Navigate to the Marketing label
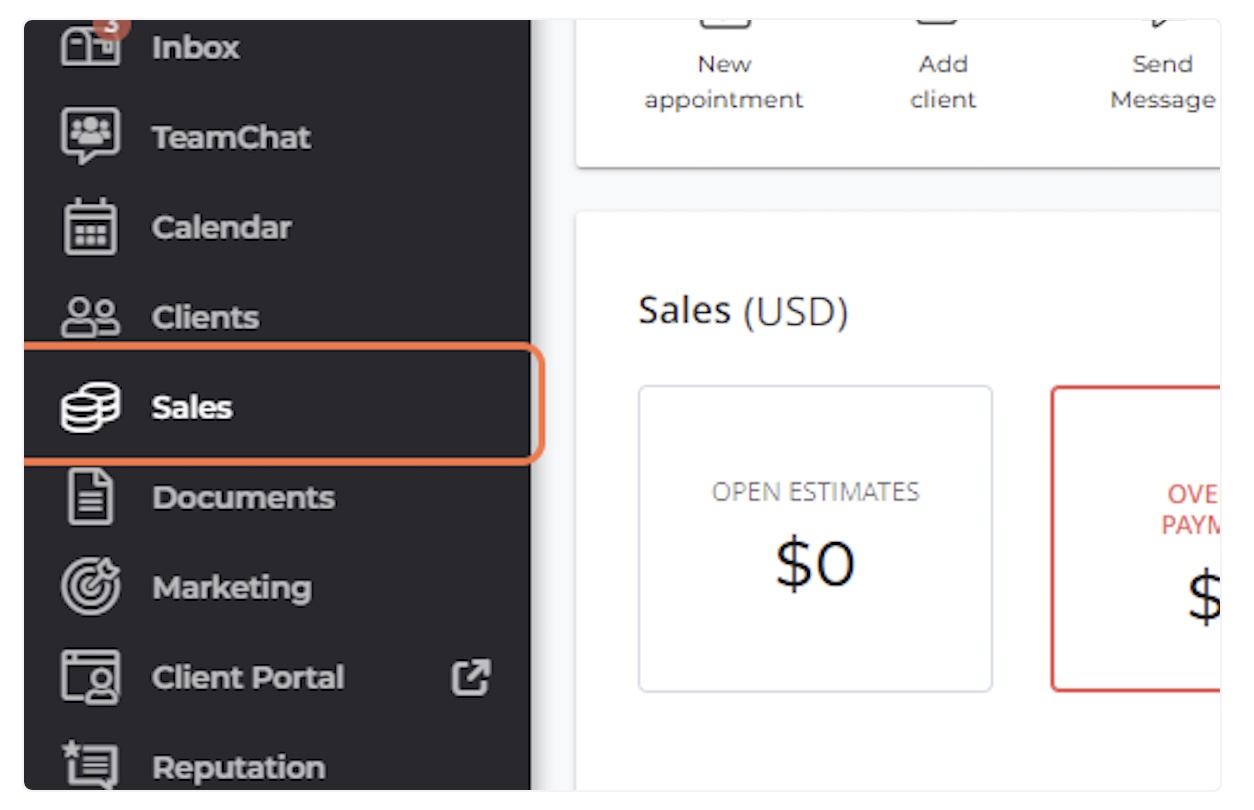1254x810 pixels. 231,587
